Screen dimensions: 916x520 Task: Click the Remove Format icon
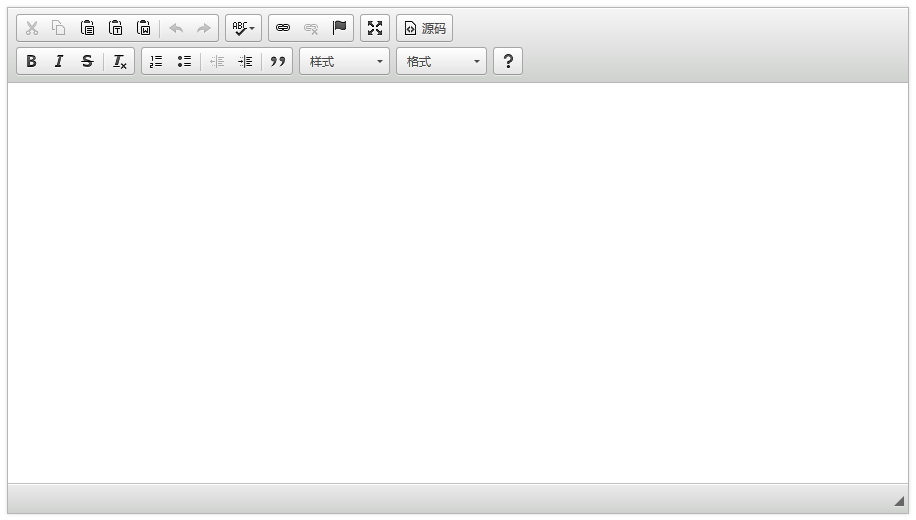pyautogui.click(x=119, y=61)
